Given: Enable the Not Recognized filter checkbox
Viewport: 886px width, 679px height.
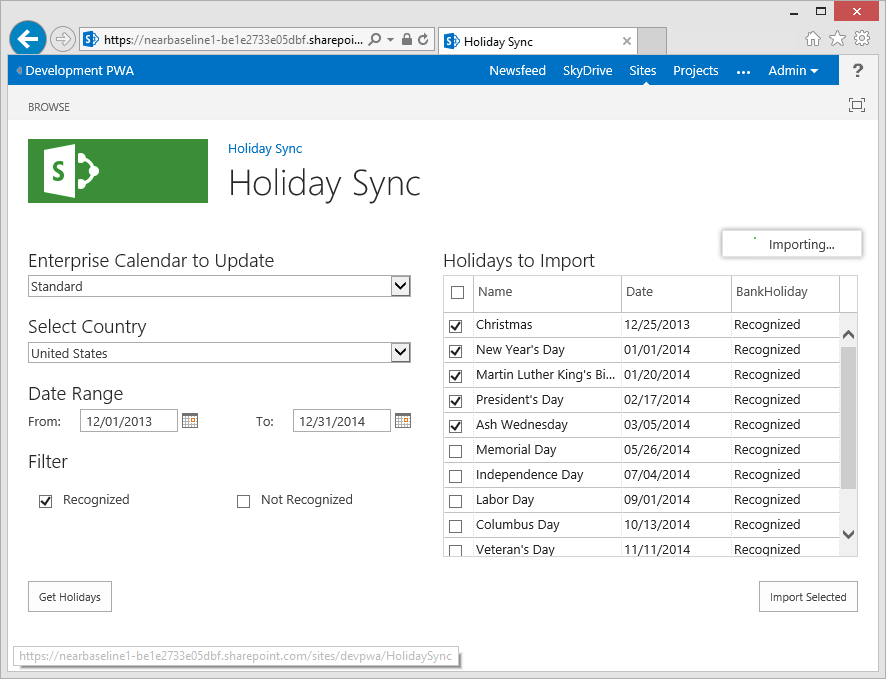Looking at the screenshot, I should 243,501.
